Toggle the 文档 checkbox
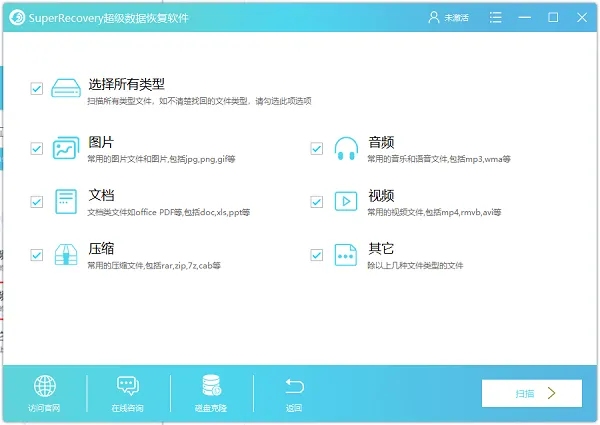600x425 pixels. (37, 202)
